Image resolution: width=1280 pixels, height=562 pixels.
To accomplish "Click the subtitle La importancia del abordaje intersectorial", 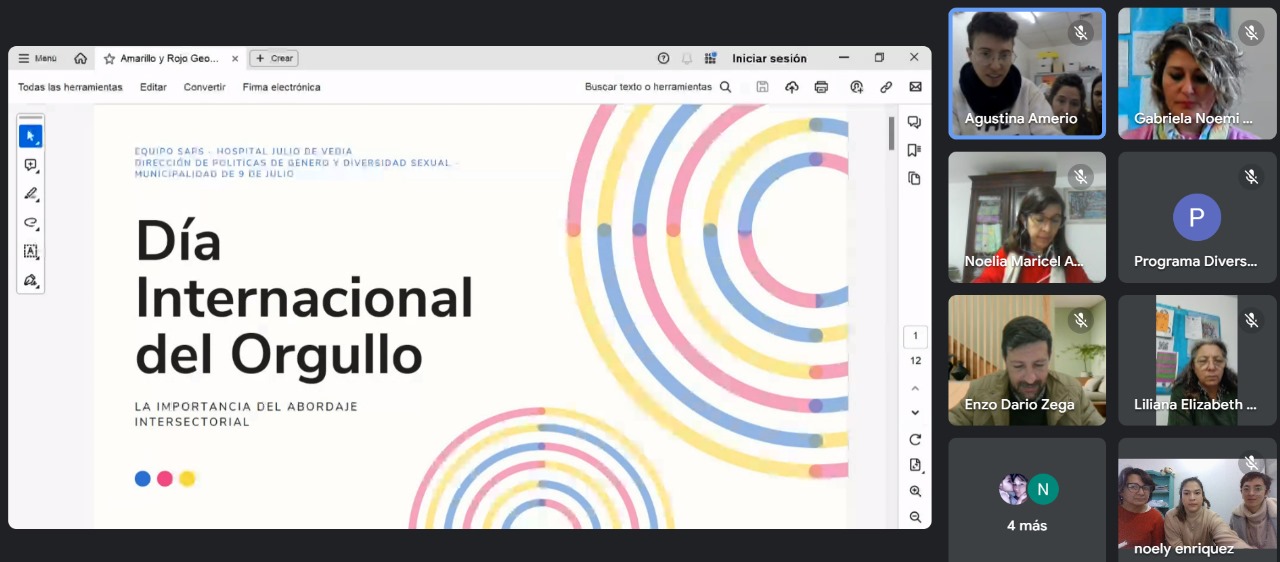I will [246, 414].
